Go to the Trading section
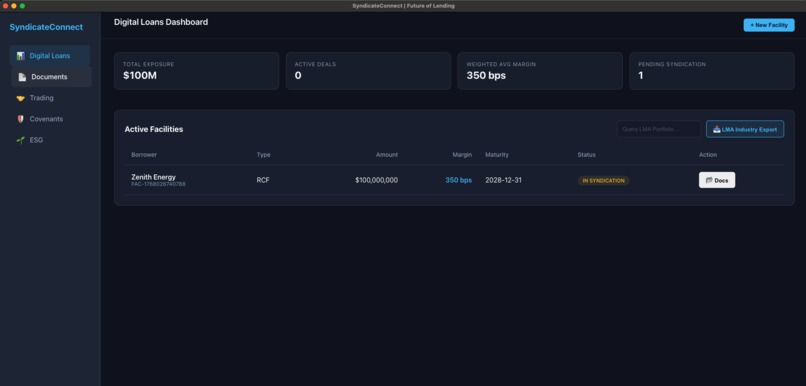Viewport: 806px width, 386px height. pyautogui.click(x=50, y=98)
